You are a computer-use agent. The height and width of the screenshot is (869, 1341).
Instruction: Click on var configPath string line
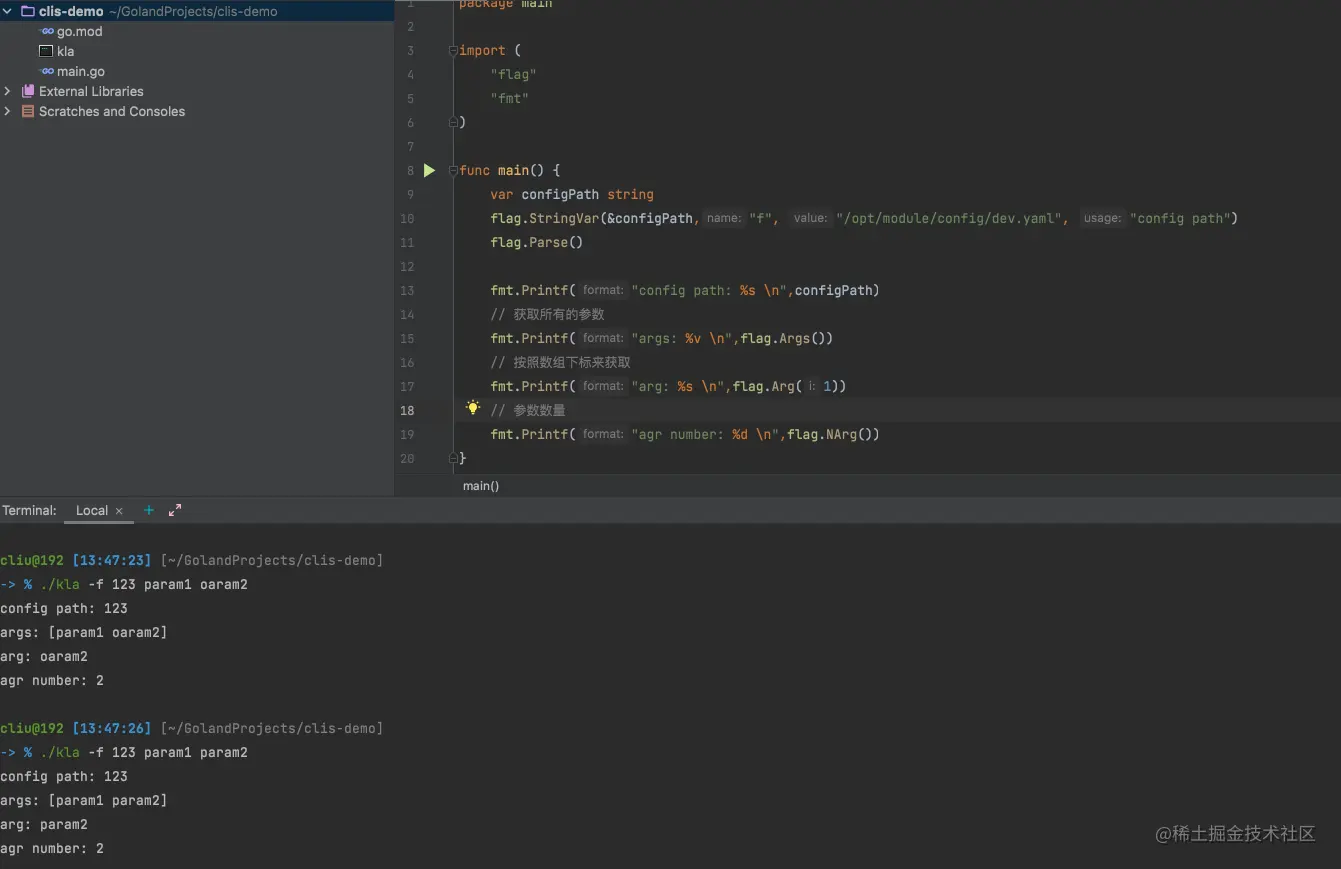(x=572, y=194)
